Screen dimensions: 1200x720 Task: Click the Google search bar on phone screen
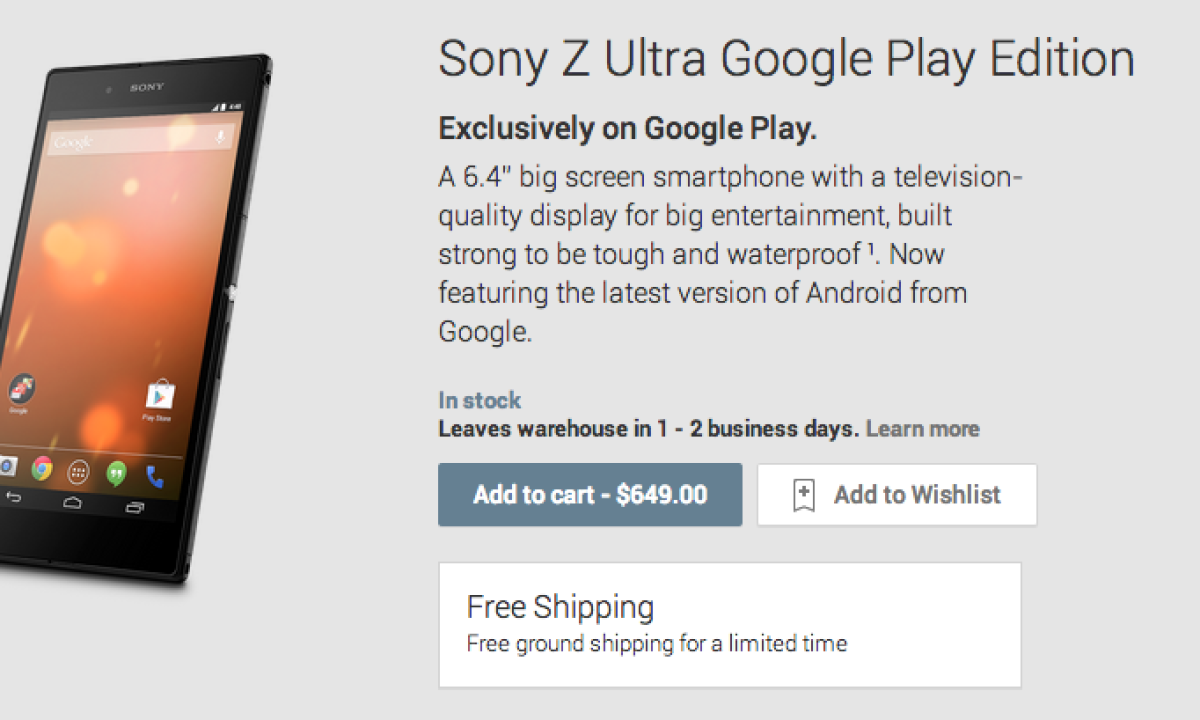(x=130, y=141)
